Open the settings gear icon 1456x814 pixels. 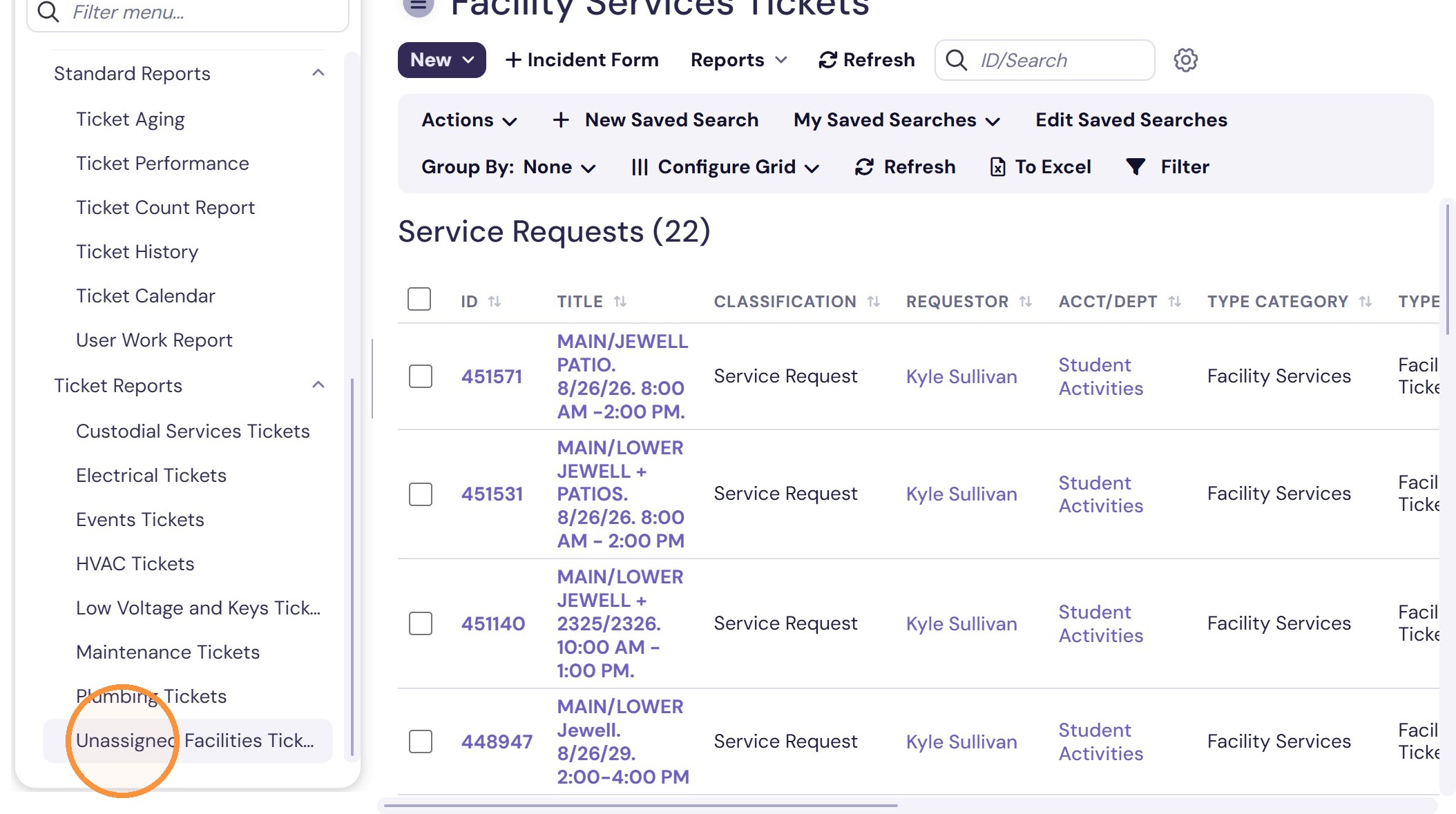pyautogui.click(x=1185, y=60)
